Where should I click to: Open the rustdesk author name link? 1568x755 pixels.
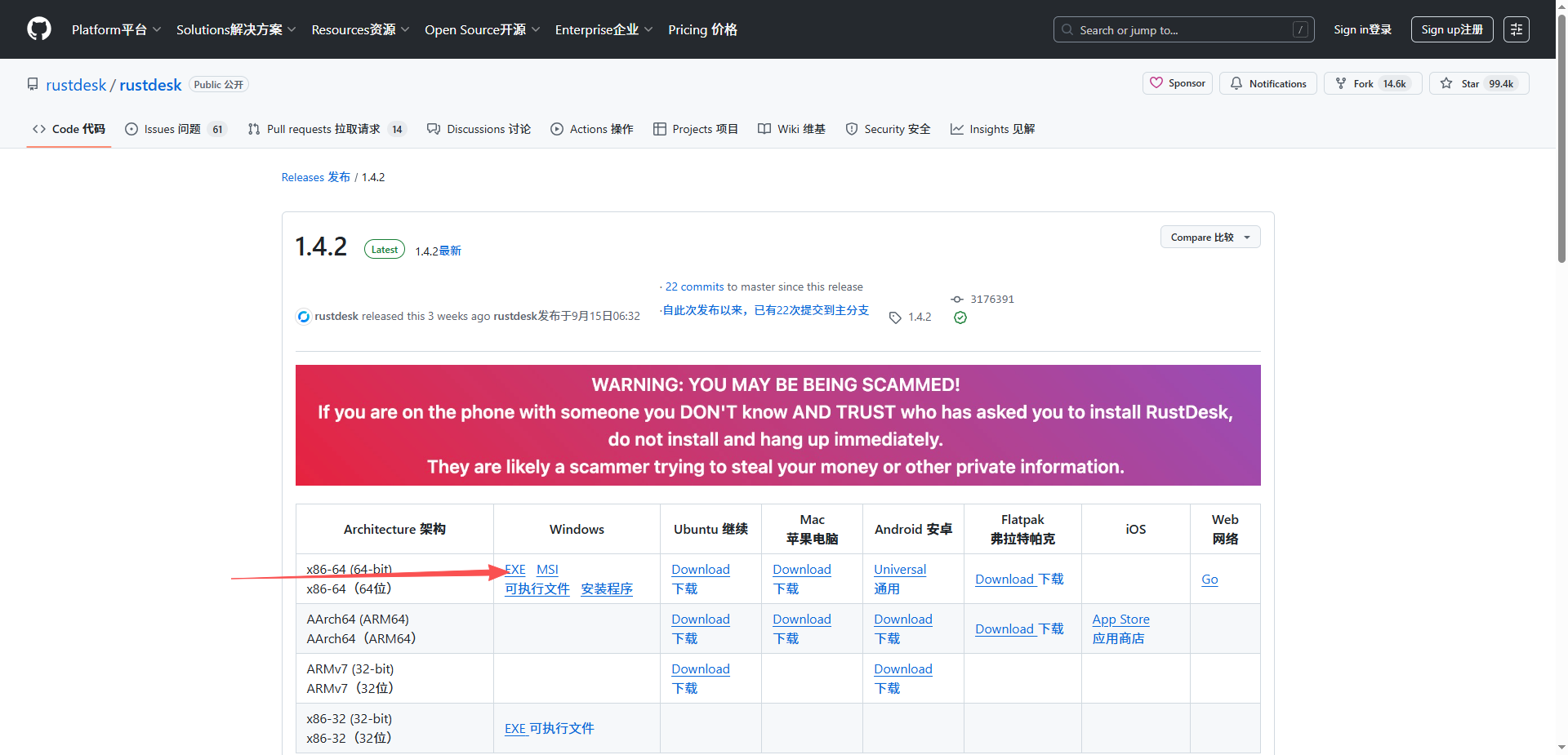point(336,316)
